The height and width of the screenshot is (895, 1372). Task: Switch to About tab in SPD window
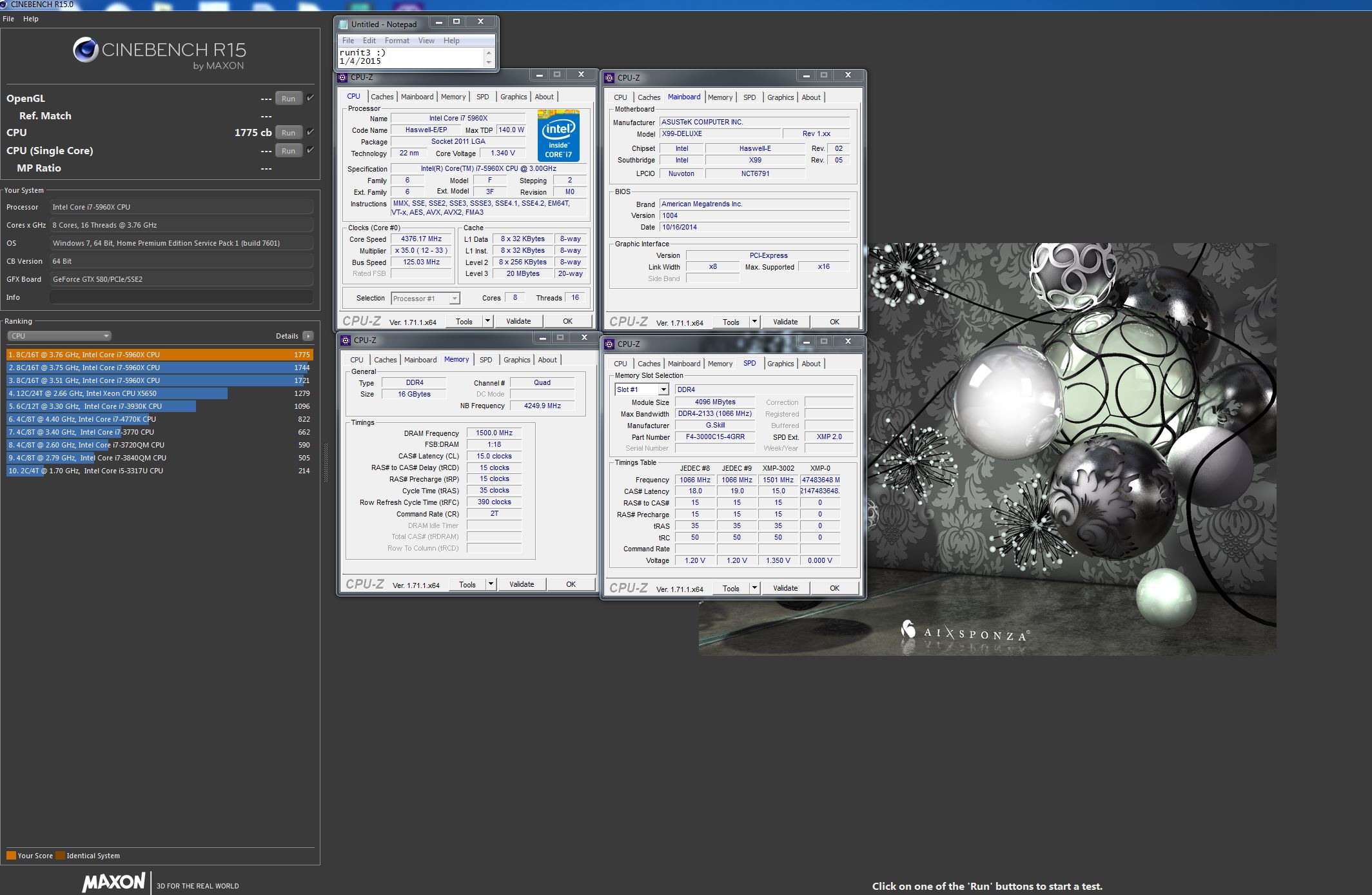pyautogui.click(x=811, y=364)
